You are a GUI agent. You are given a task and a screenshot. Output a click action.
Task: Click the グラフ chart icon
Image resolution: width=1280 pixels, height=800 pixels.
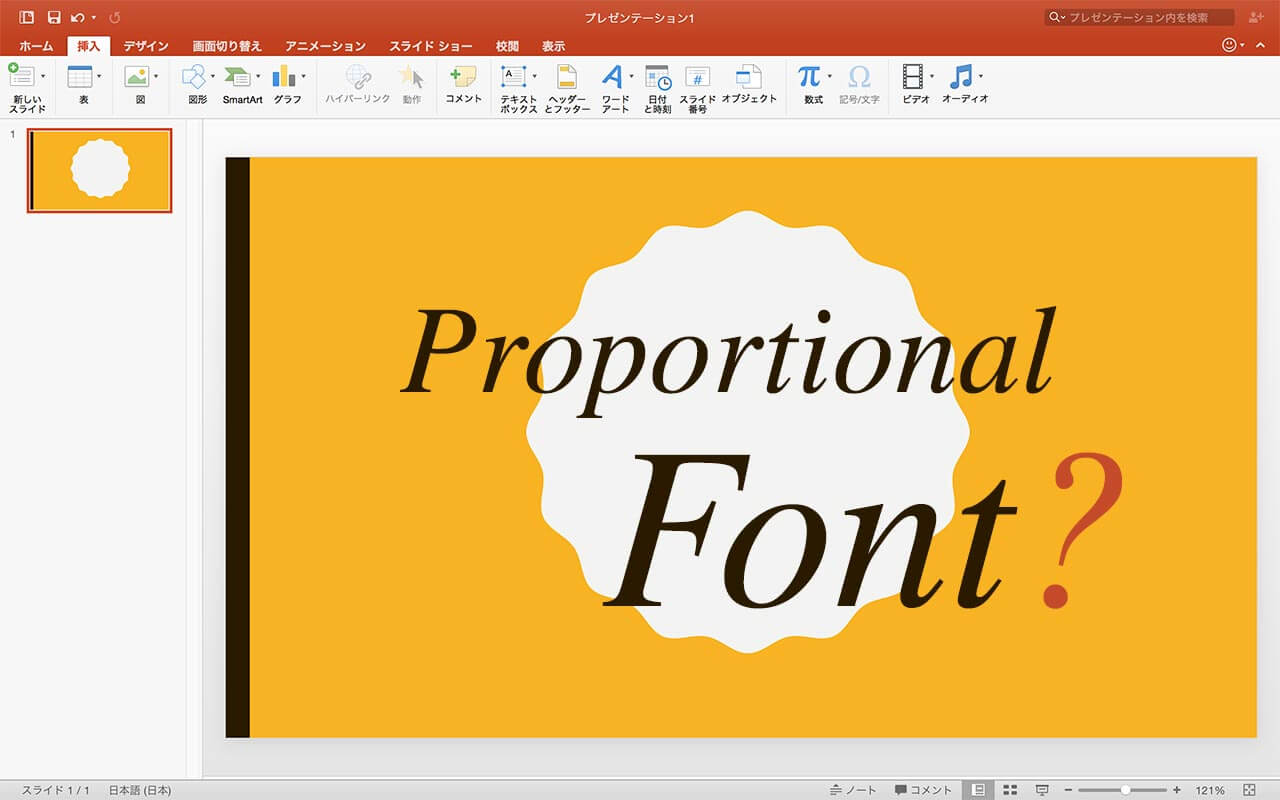pos(284,77)
